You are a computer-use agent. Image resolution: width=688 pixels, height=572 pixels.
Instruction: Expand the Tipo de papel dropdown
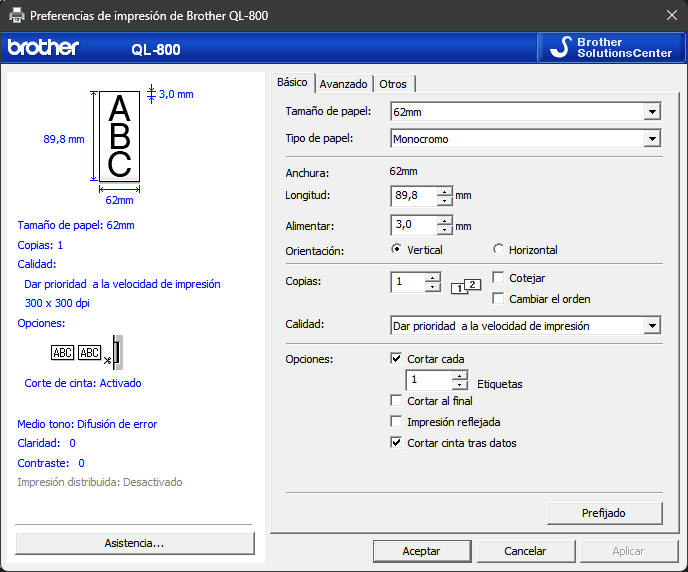click(x=652, y=139)
